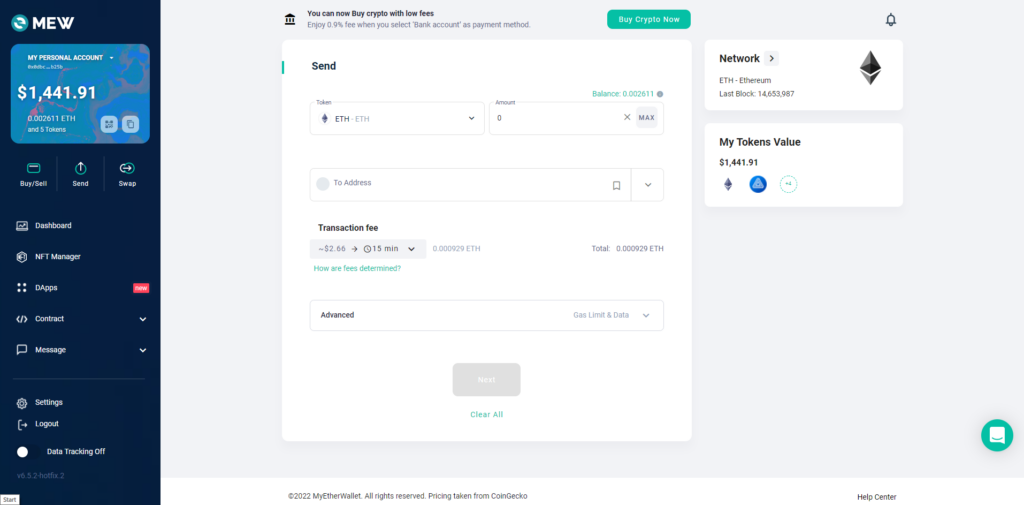
Task: Click the Start label at bottom-left
Action: [10, 500]
